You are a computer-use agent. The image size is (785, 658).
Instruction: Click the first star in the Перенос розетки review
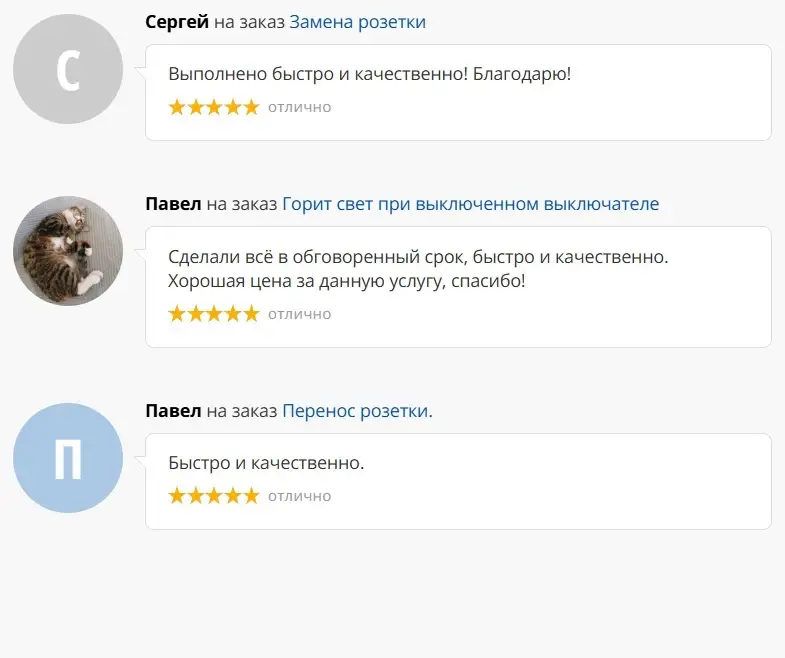178,496
